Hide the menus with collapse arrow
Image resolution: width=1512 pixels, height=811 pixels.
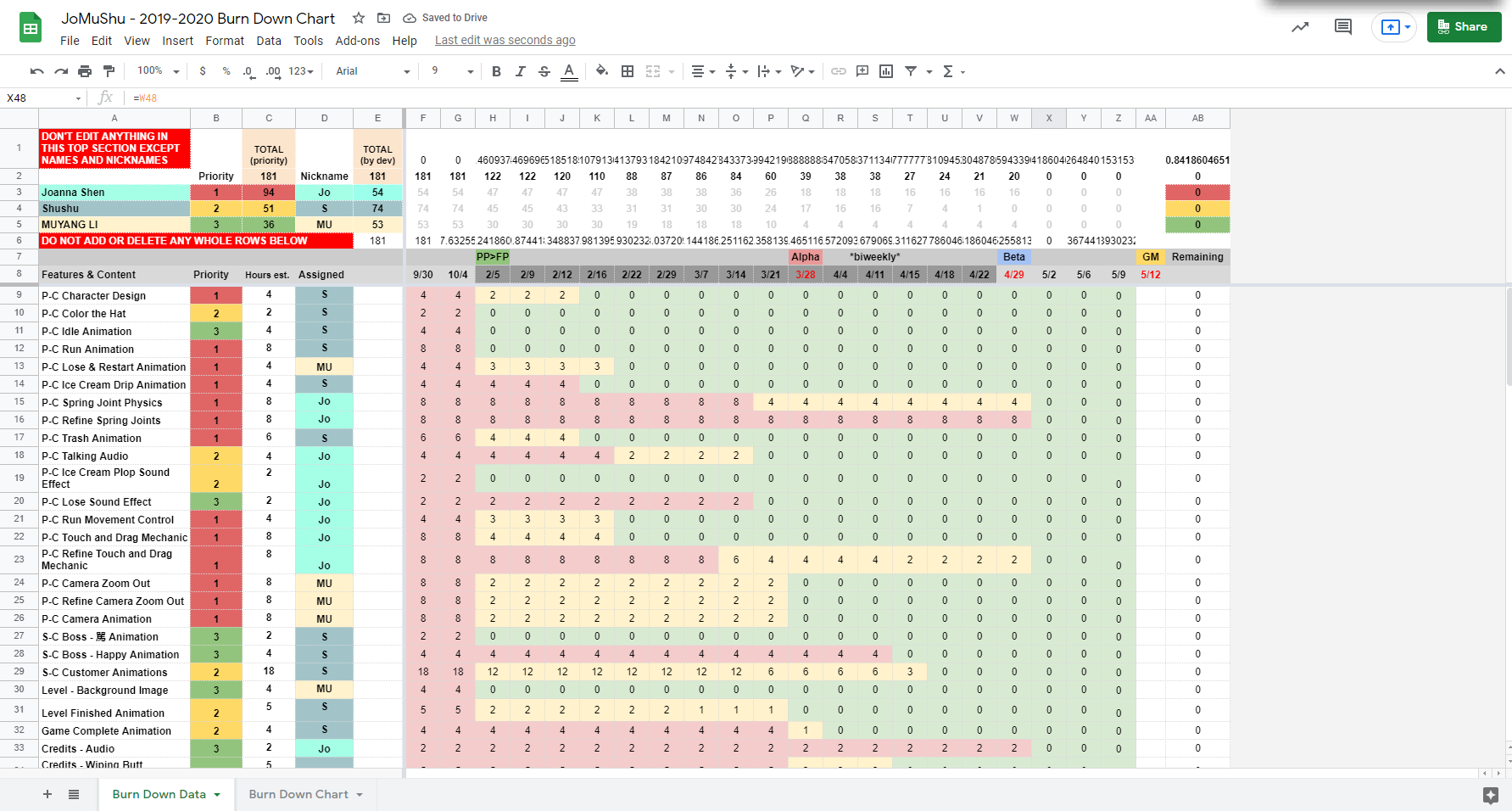(x=1499, y=71)
